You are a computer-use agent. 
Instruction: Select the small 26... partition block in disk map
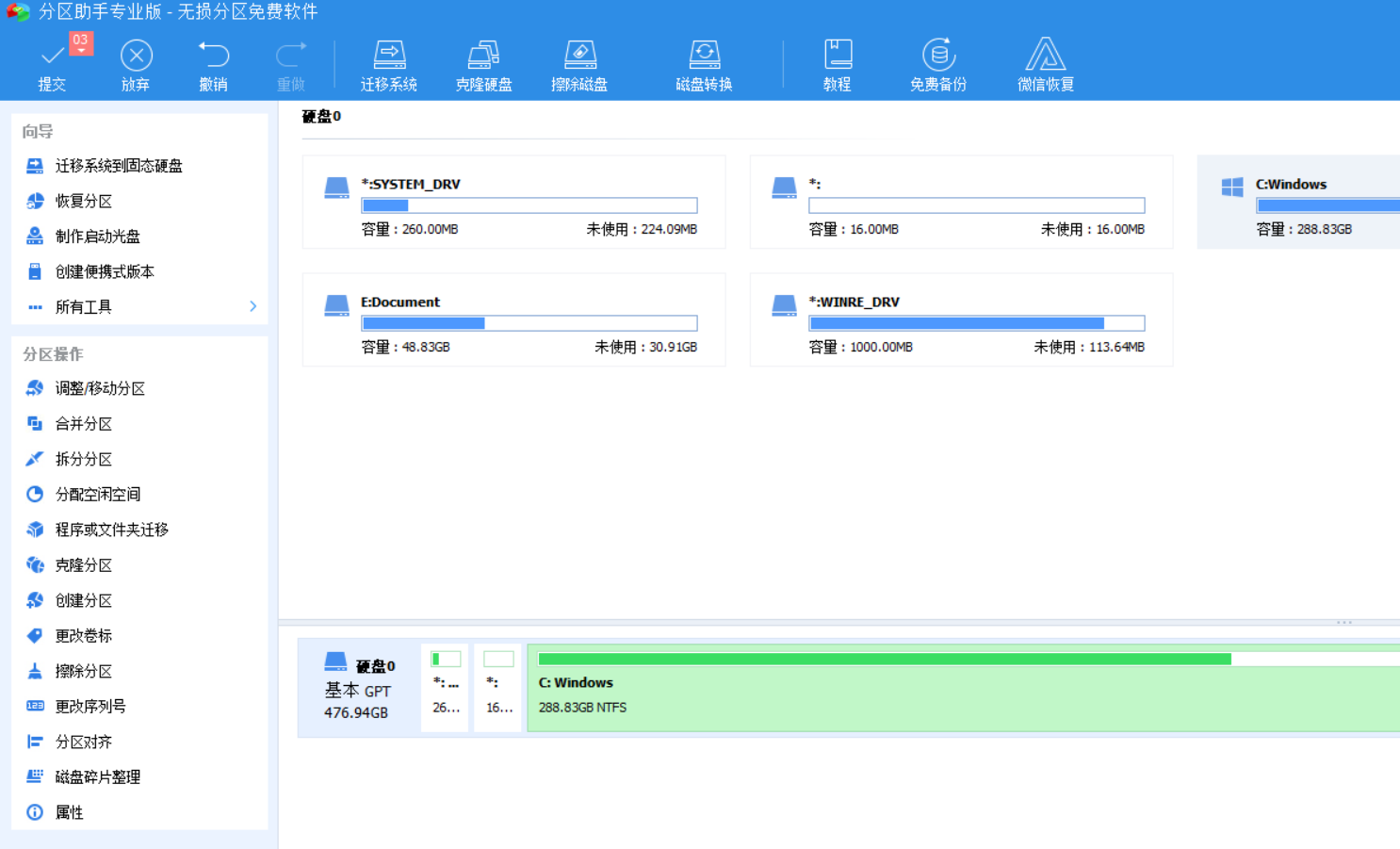446,687
